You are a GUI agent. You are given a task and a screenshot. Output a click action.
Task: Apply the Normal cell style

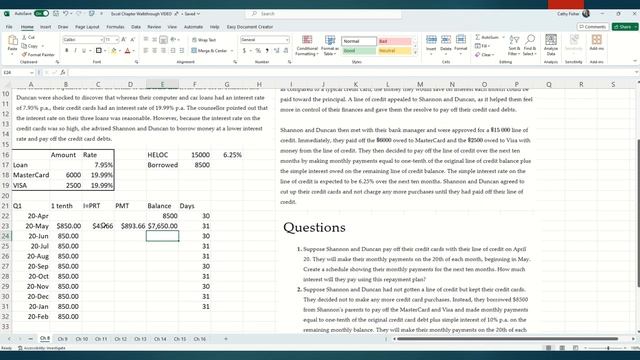coord(359,41)
